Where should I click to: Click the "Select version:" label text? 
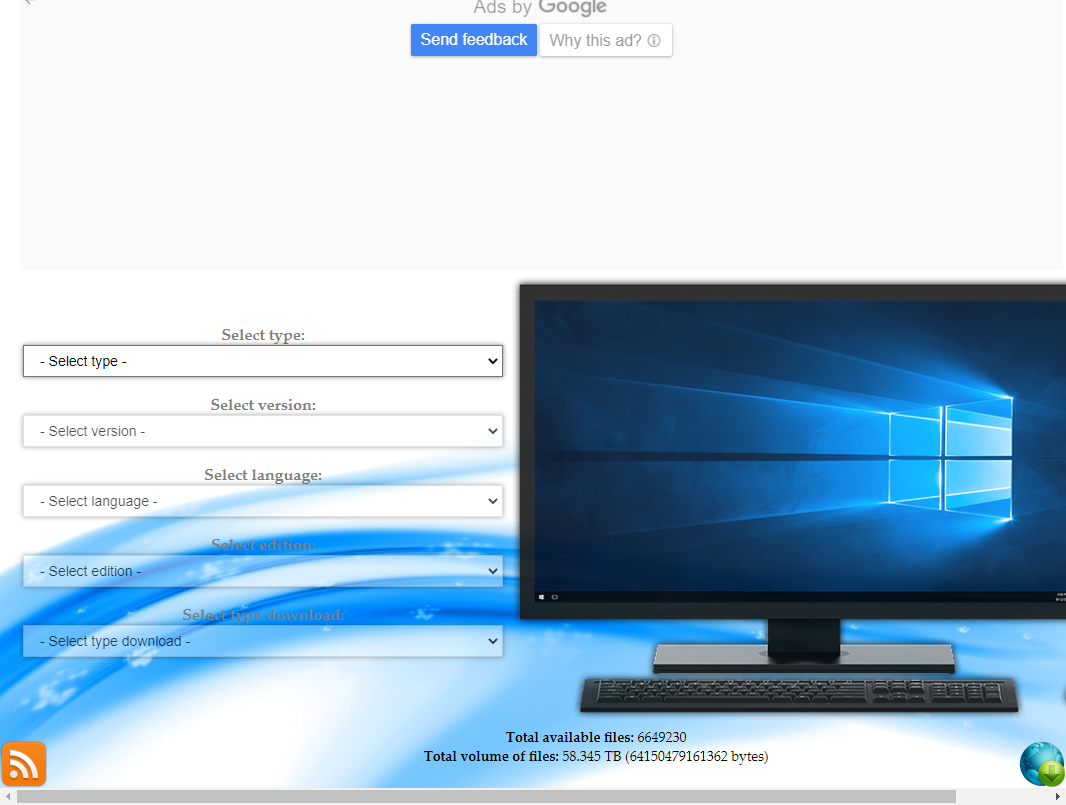pyautogui.click(x=263, y=405)
